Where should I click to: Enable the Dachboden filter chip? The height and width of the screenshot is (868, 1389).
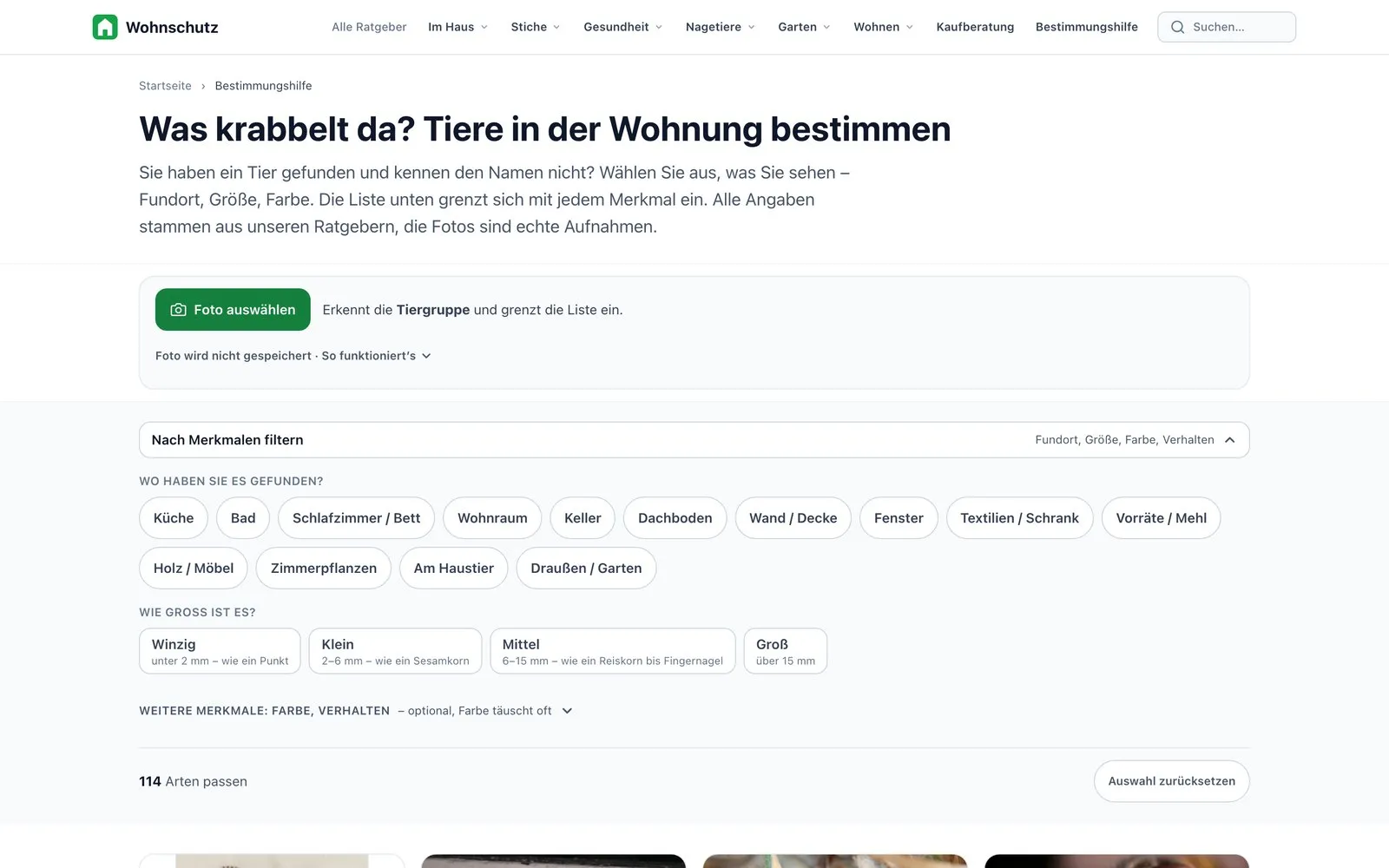(x=675, y=518)
